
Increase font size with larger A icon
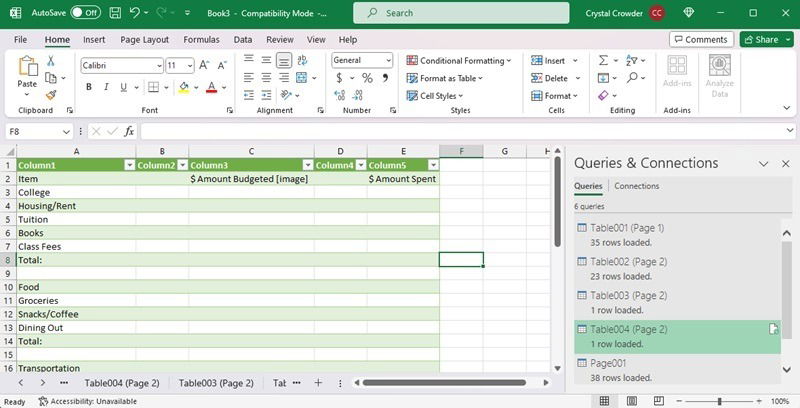[x=204, y=65]
